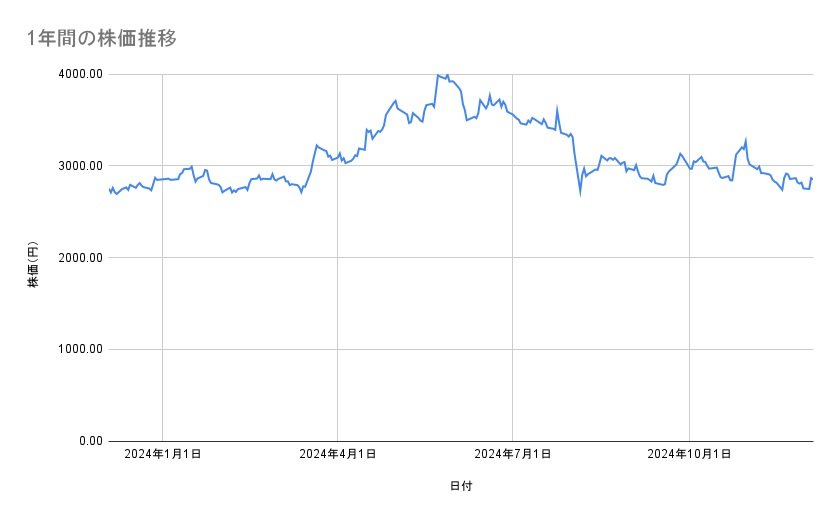Select the rightmost end point of the line

point(812,178)
